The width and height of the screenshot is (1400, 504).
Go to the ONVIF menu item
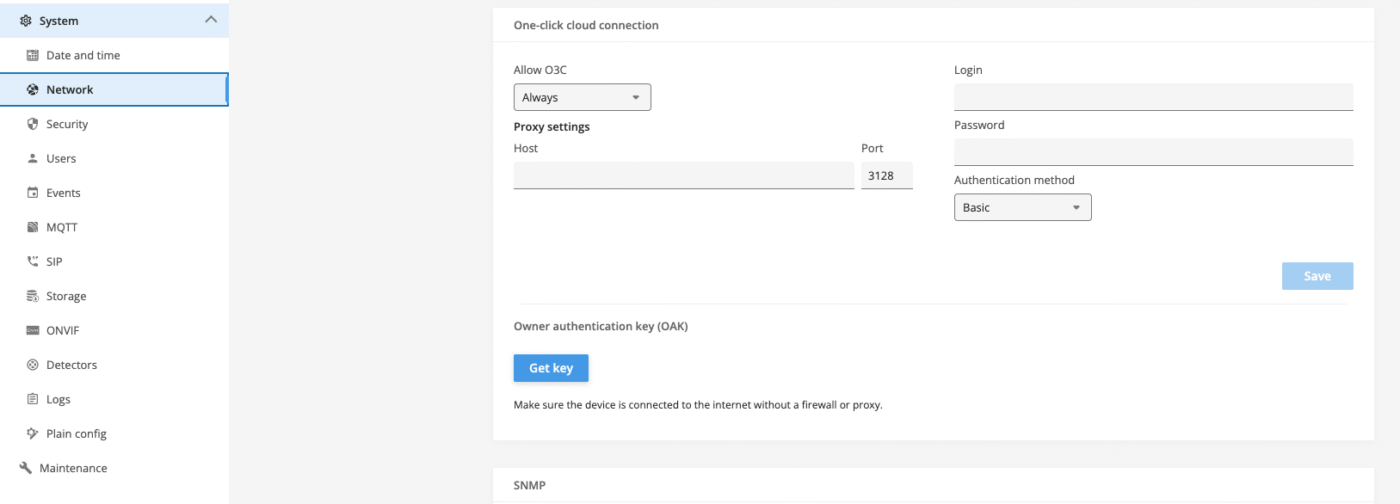[x=63, y=331]
